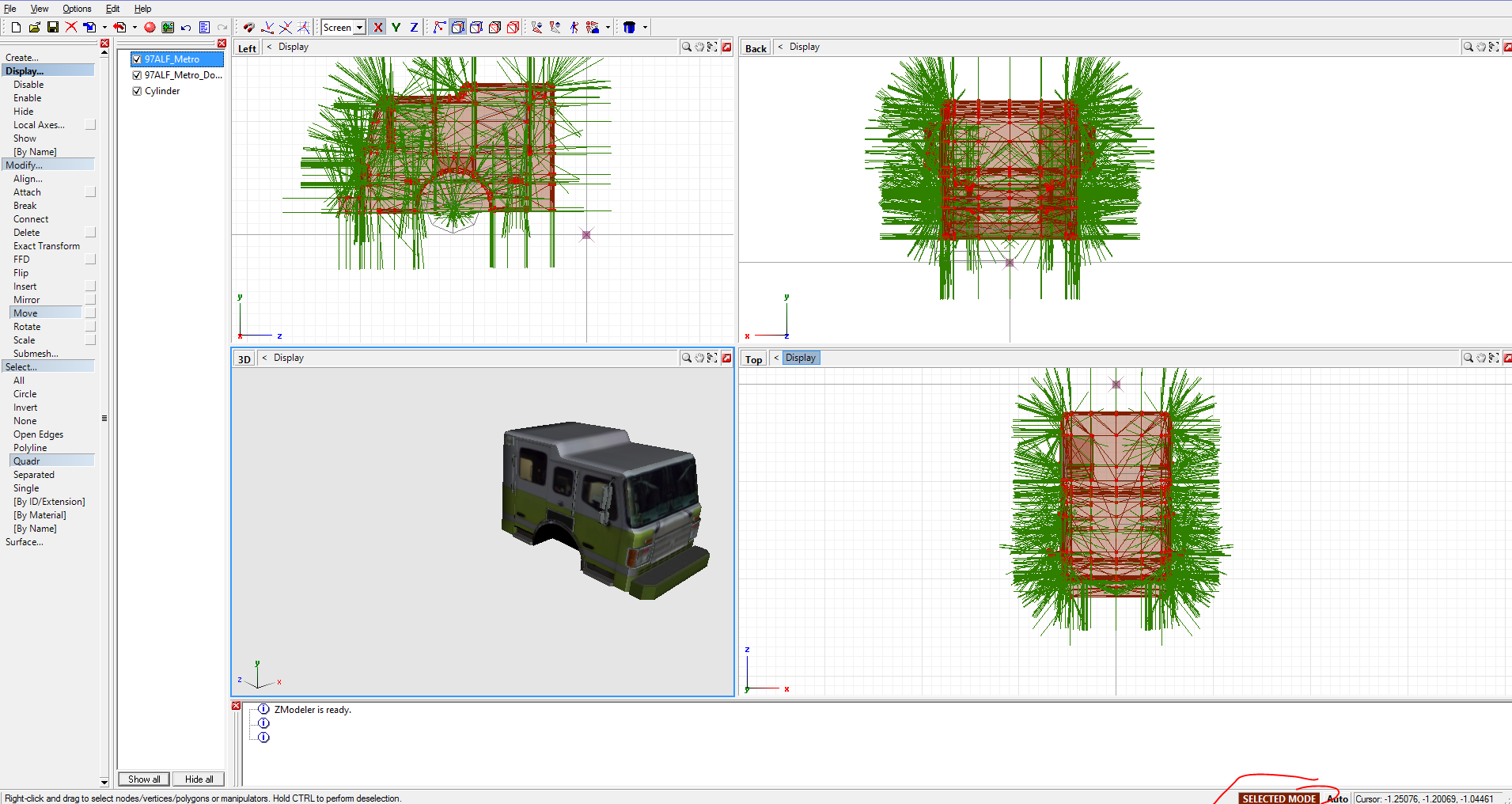Screen dimensions: 1512x804
Task: Click the Save icon in the toolbar
Action: coord(52,27)
